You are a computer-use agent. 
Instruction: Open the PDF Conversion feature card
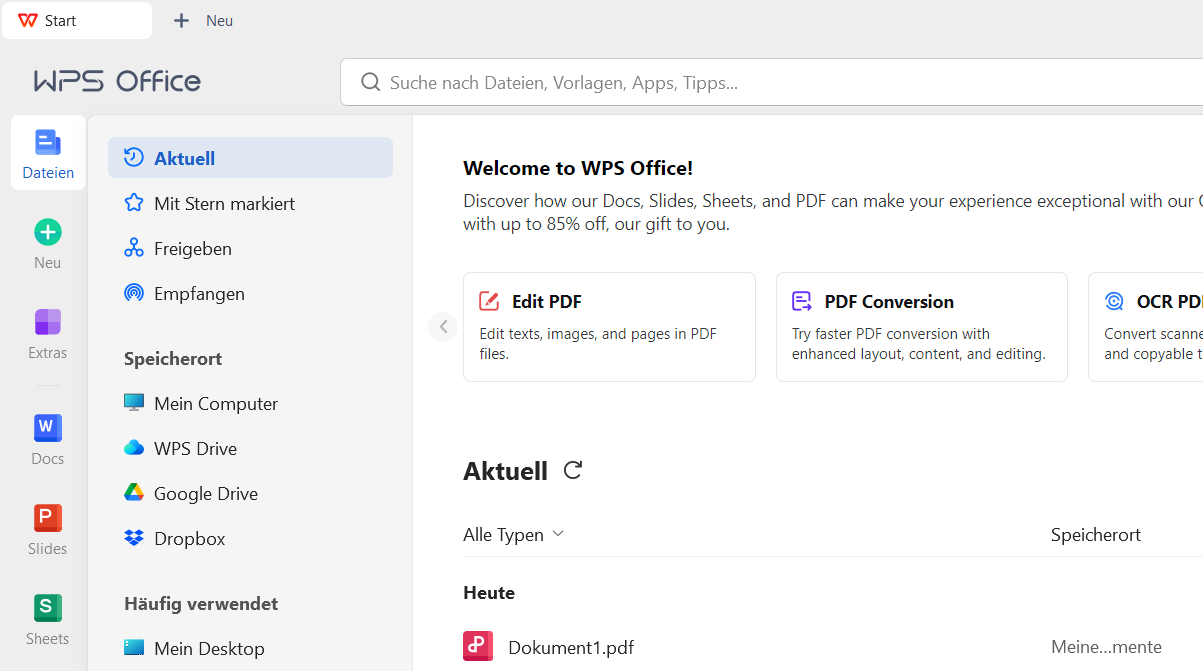click(x=922, y=327)
